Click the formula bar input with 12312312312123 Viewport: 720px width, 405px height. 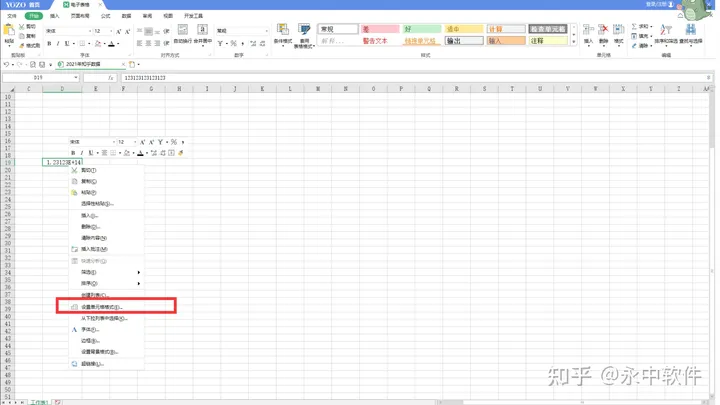pos(416,78)
